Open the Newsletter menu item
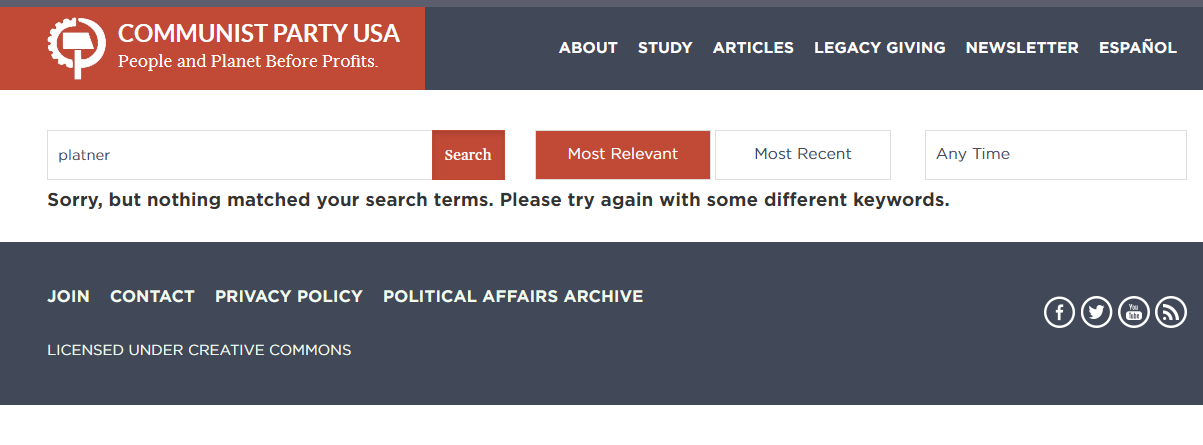 [1022, 48]
